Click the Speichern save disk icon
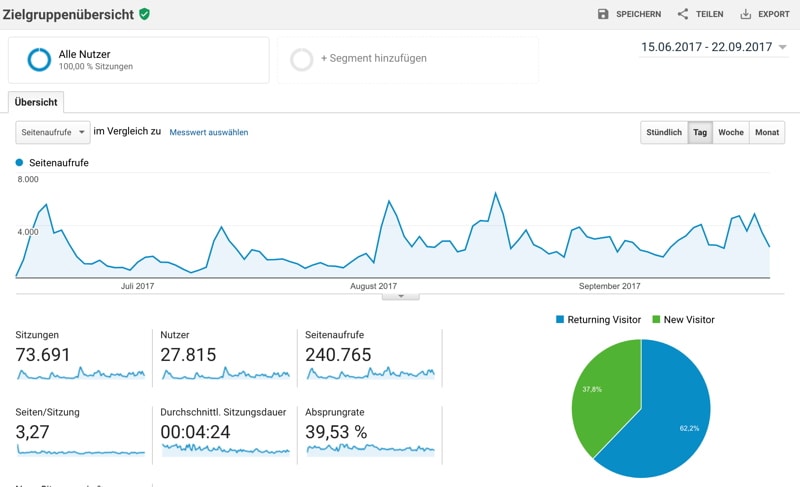The width and height of the screenshot is (800, 487). (603, 14)
